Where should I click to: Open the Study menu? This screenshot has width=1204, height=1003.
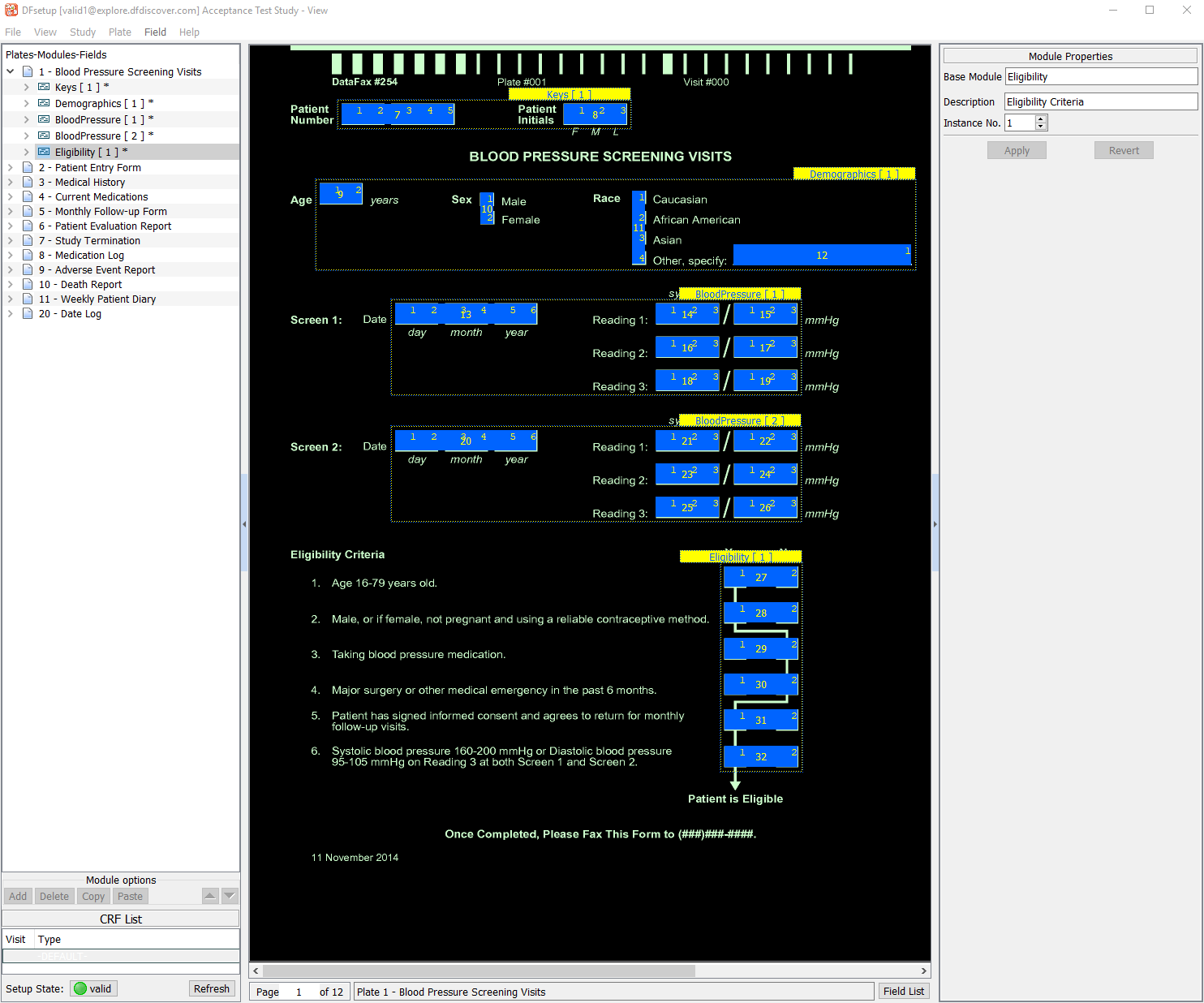82,32
